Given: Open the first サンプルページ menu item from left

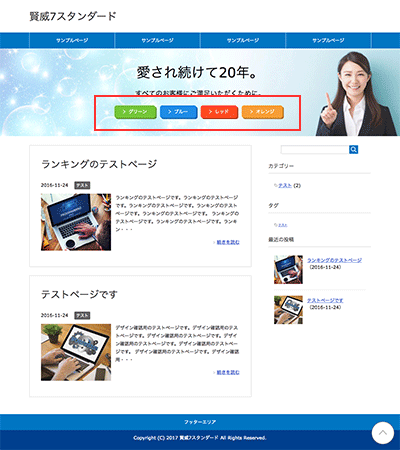Looking at the screenshot, I should pyautogui.click(x=72, y=40).
